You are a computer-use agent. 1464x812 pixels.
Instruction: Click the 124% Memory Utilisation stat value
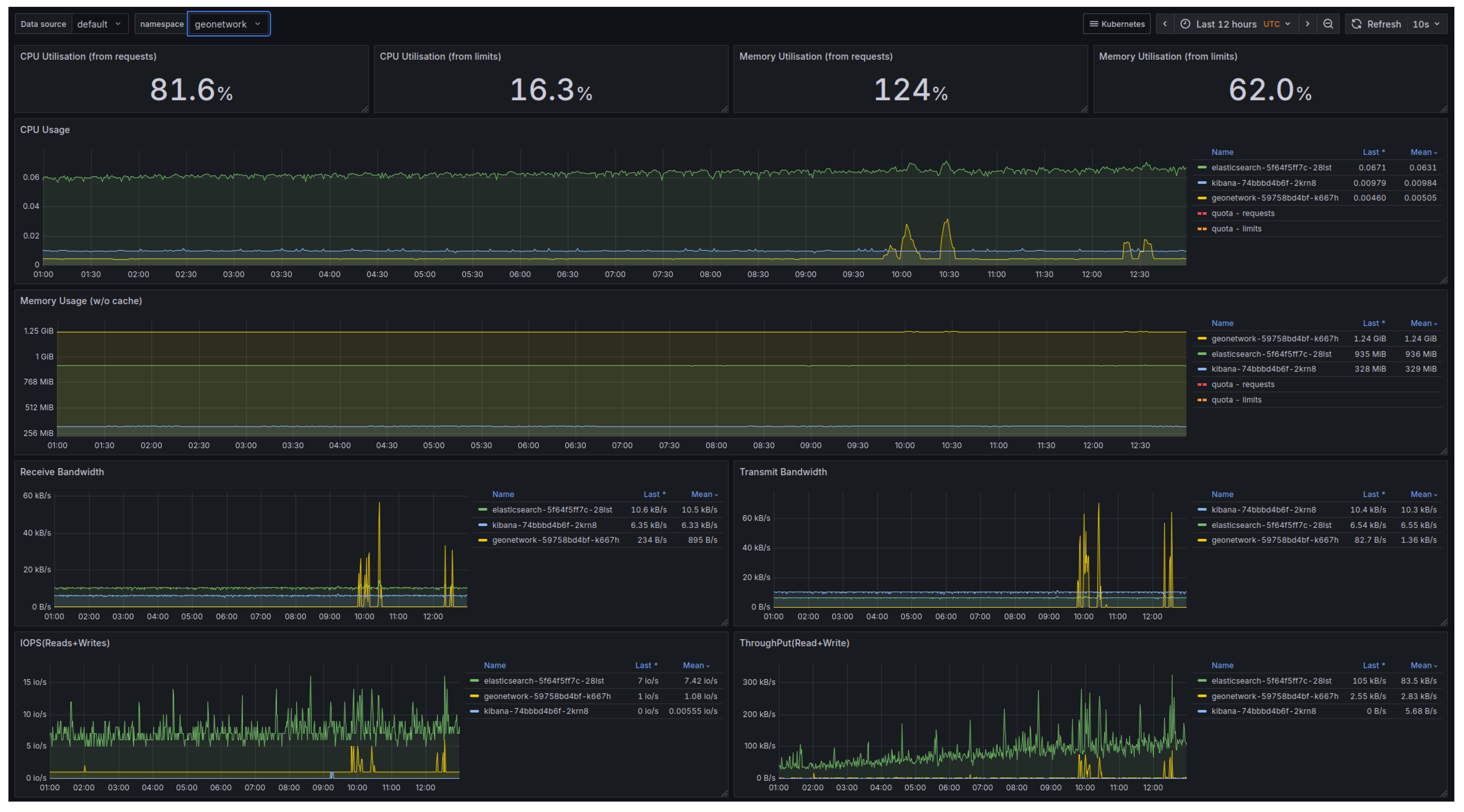[x=910, y=90]
